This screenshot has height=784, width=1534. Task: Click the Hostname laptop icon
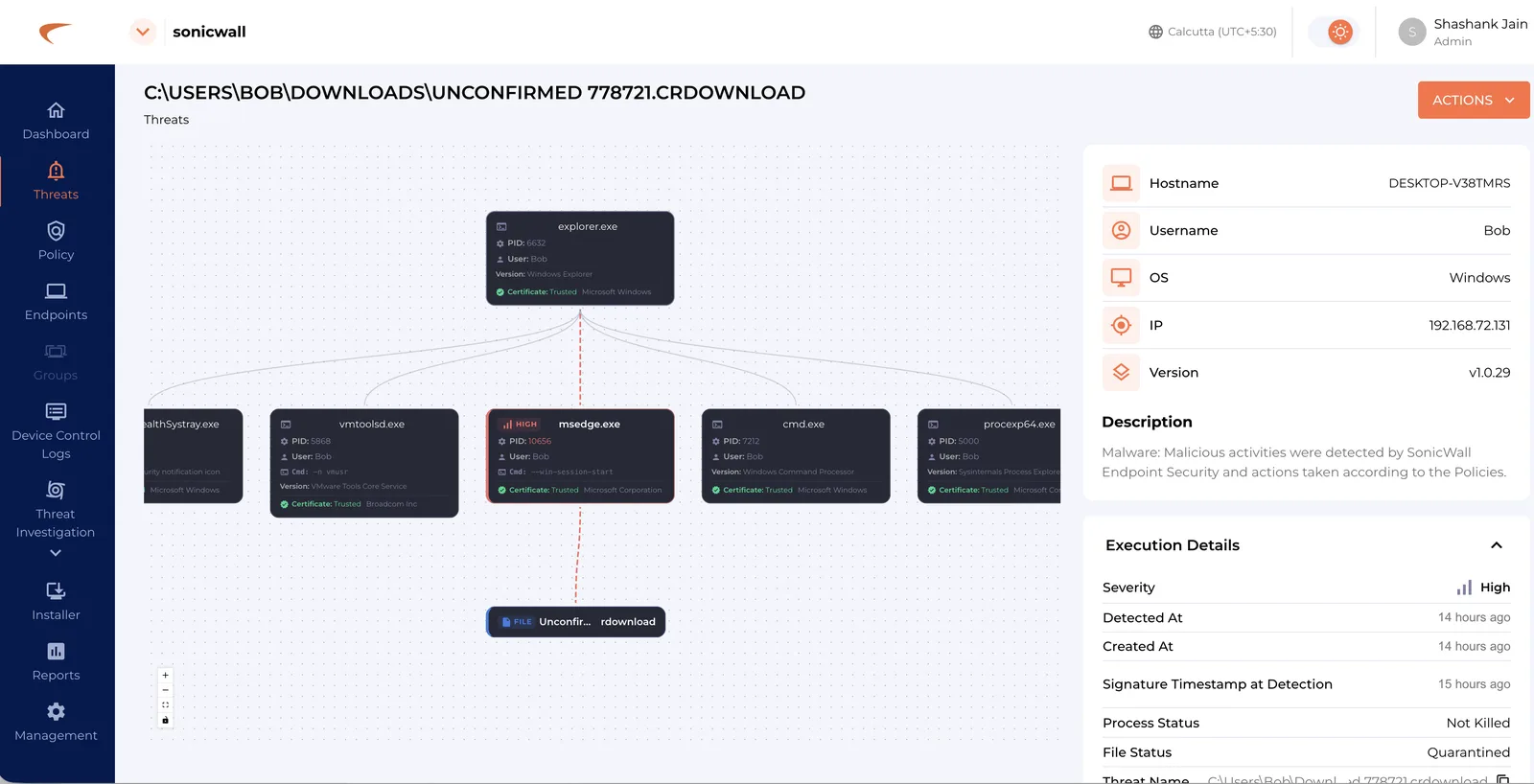1121,183
